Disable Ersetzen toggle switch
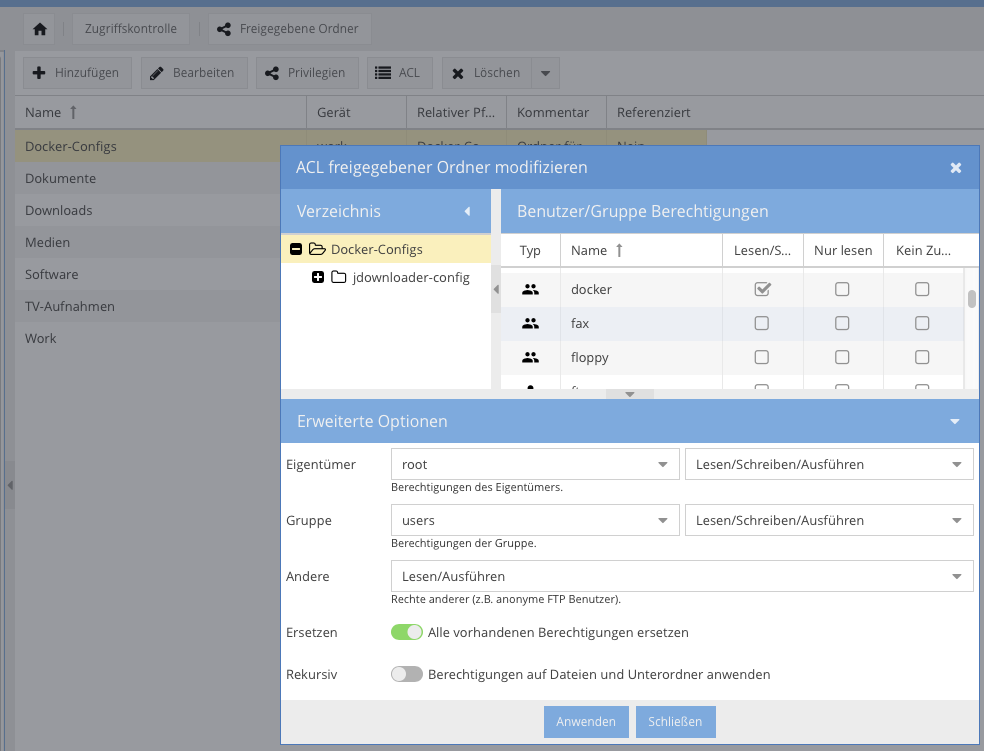The height and width of the screenshot is (751, 984). pos(407,632)
